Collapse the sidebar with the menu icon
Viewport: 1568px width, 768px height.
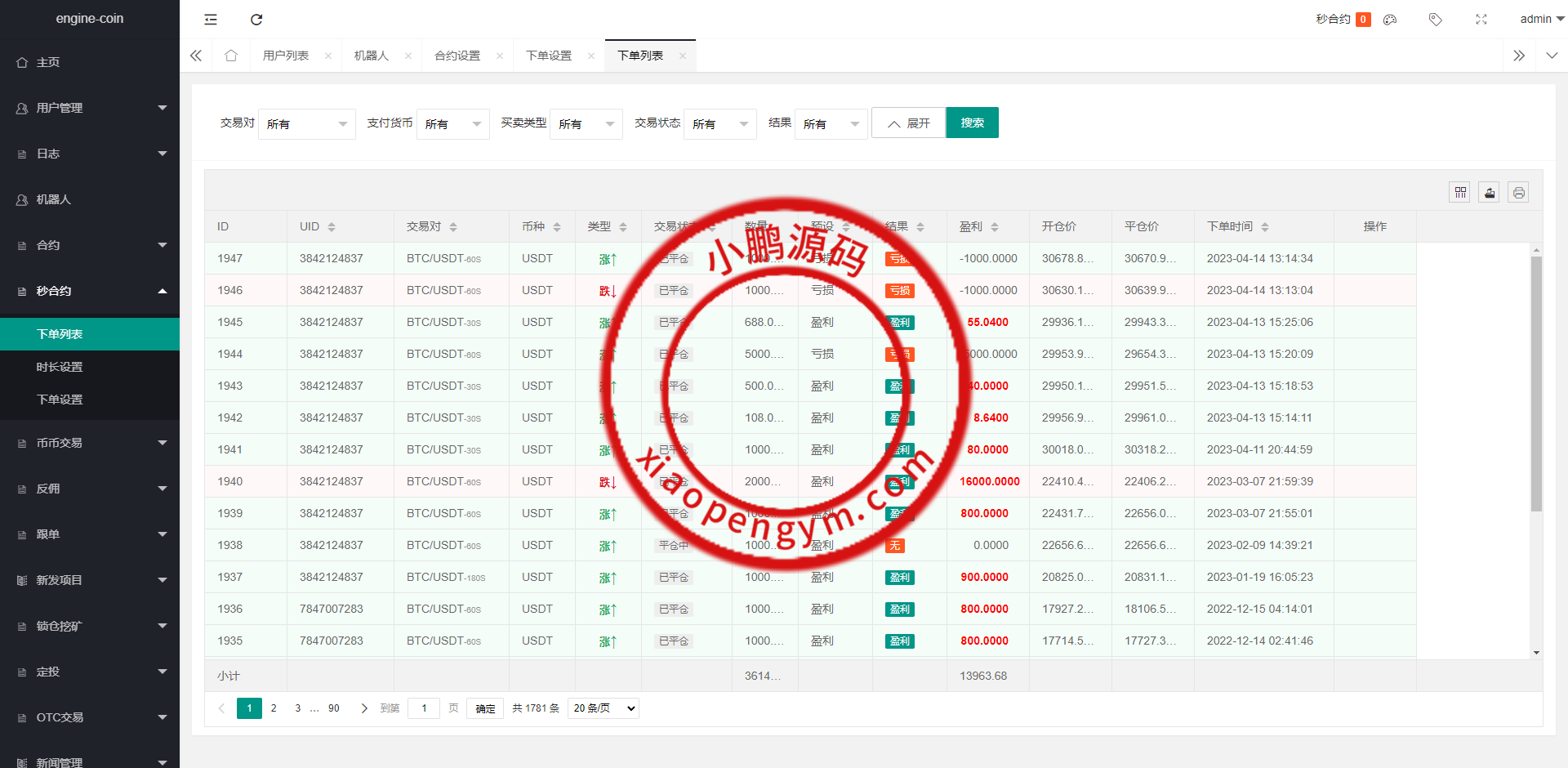tap(211, 20)
